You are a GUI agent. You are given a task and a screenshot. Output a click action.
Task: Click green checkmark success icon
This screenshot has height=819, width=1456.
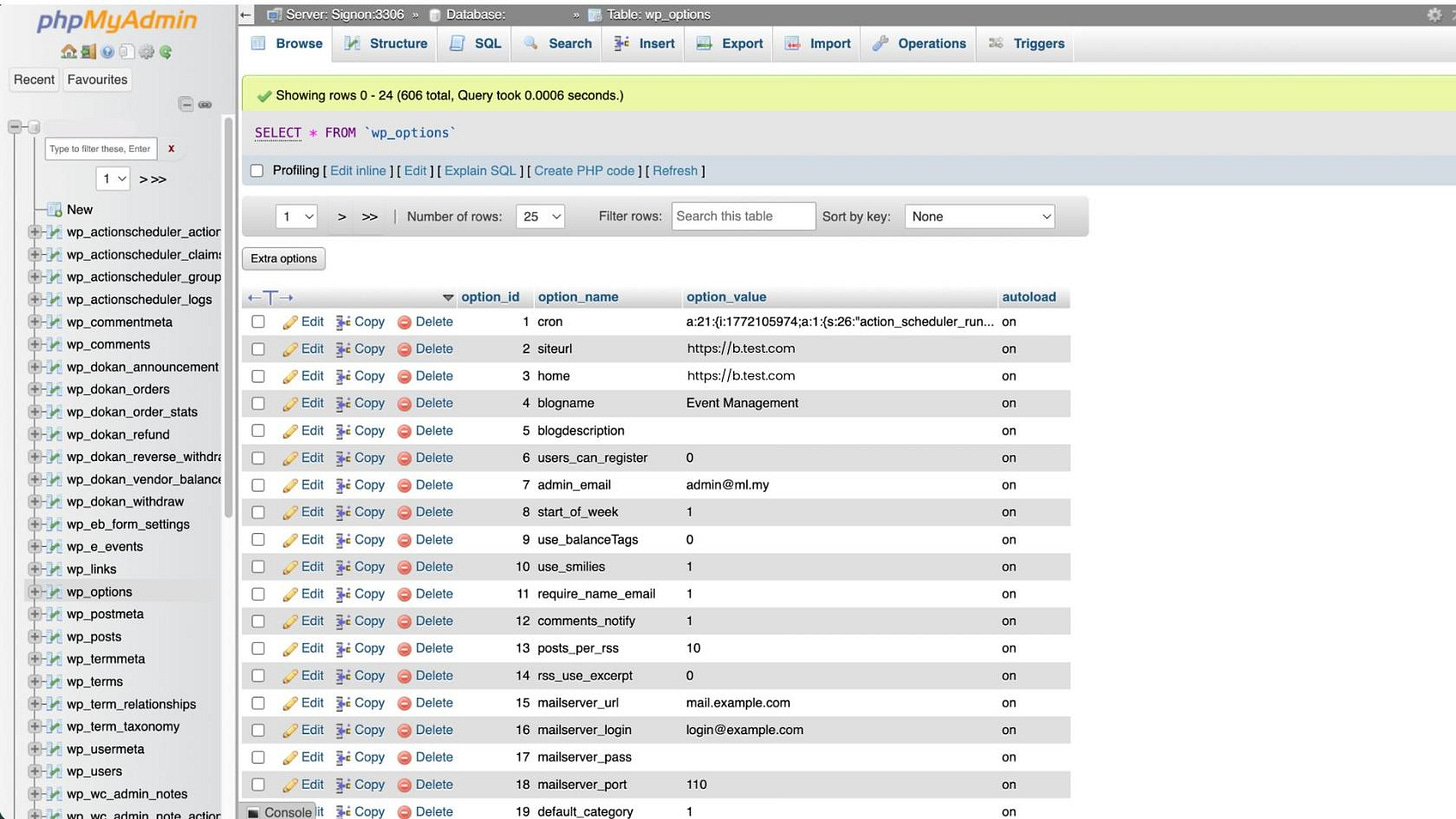pyautogui.click(x=264, y=96)
